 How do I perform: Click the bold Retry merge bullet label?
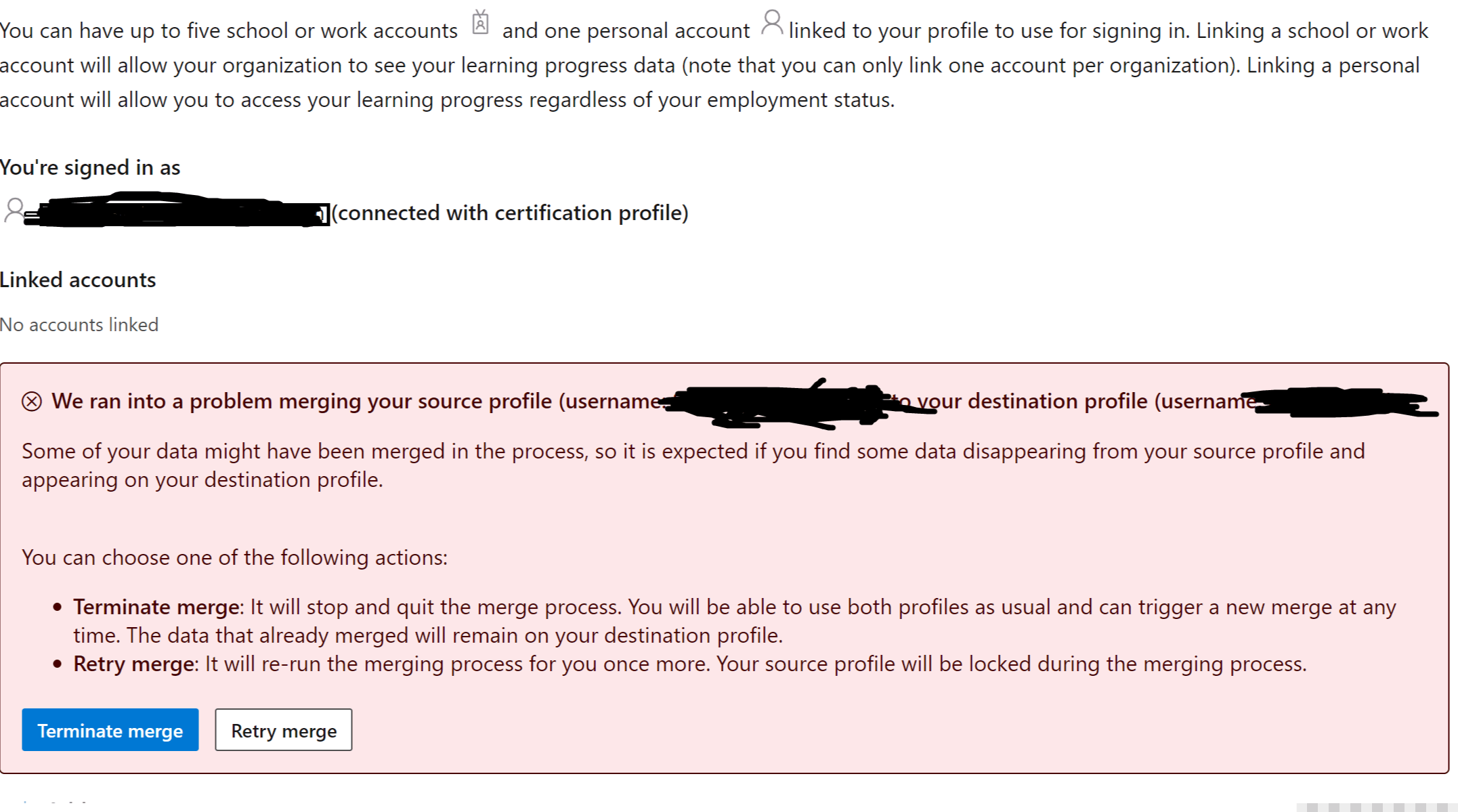134,664
